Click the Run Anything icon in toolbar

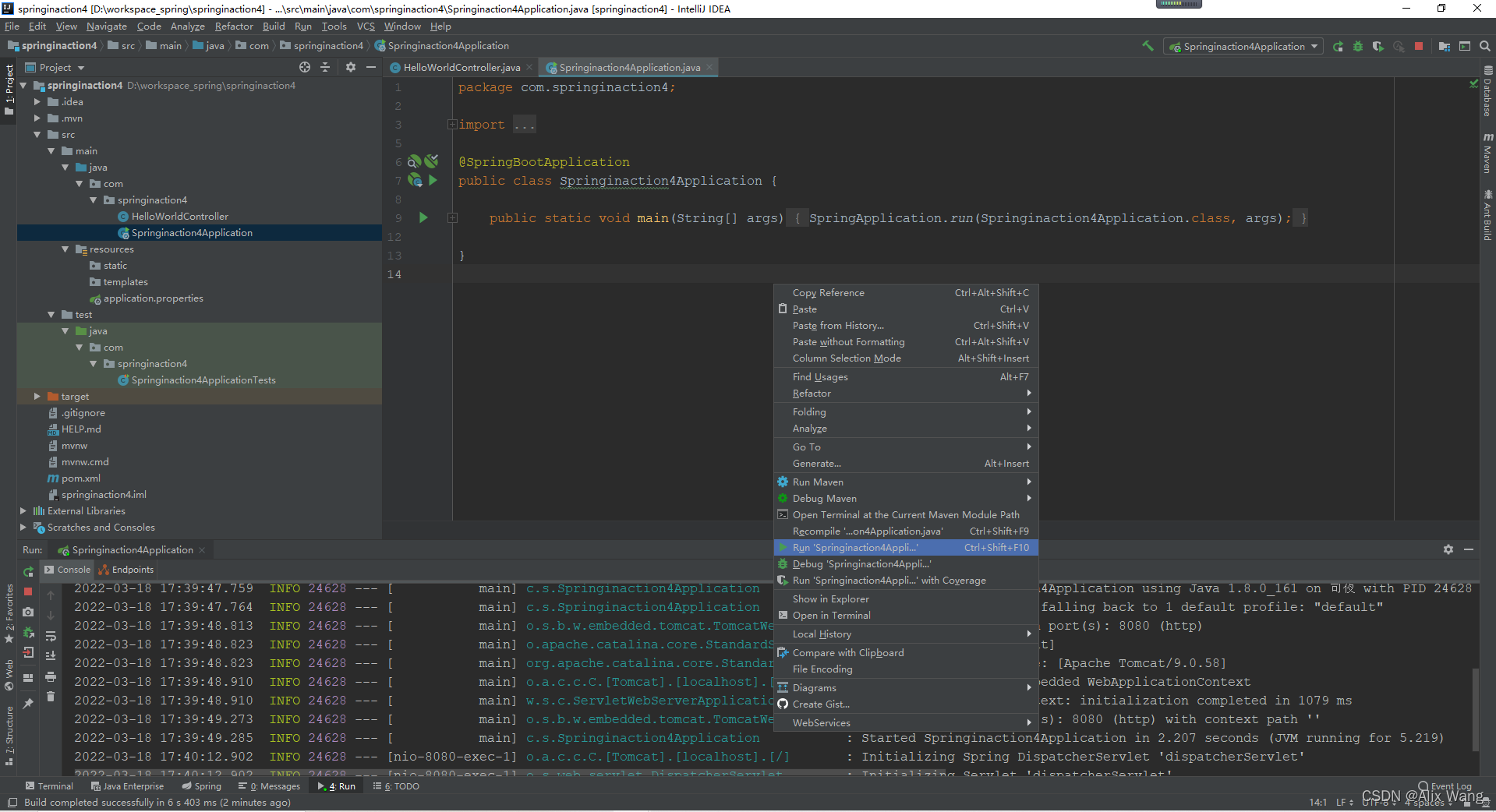1465,46
